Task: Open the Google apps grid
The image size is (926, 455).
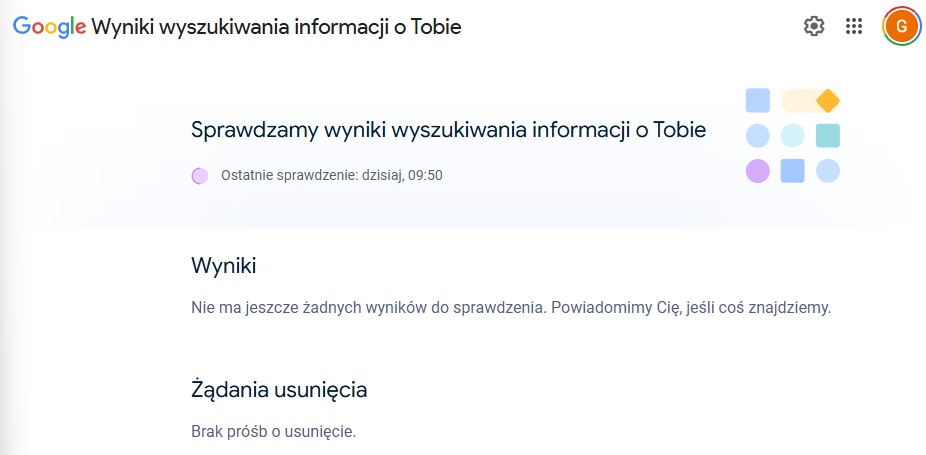Action: click(x=854, y=27)
